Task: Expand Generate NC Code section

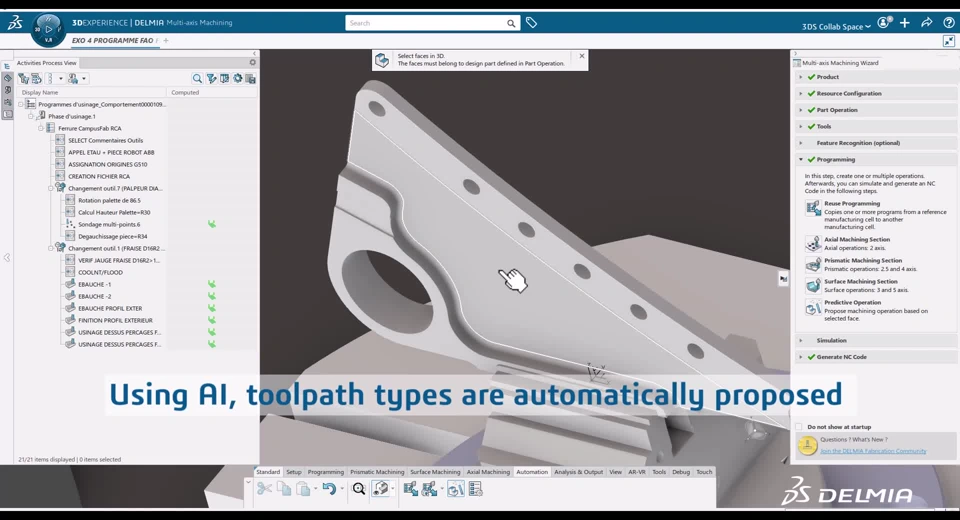Action: click(x=800, y=357)
